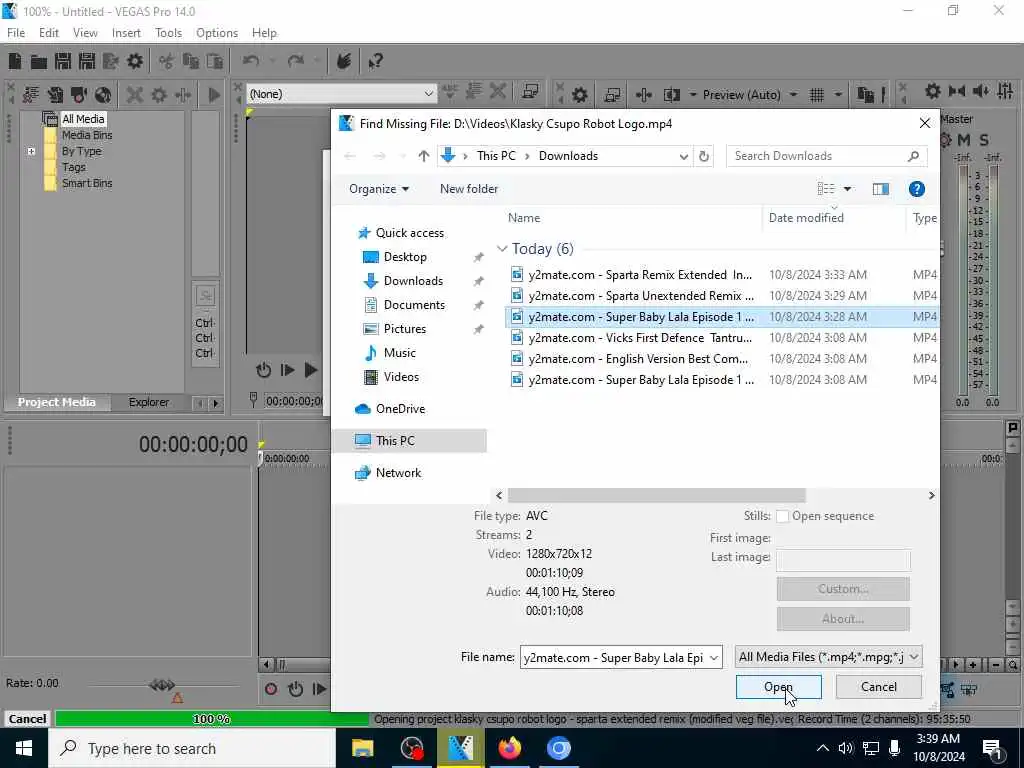Click the blue Help icon in file dialog
This screenshot has width=1024, height=768.
point(916,189)
